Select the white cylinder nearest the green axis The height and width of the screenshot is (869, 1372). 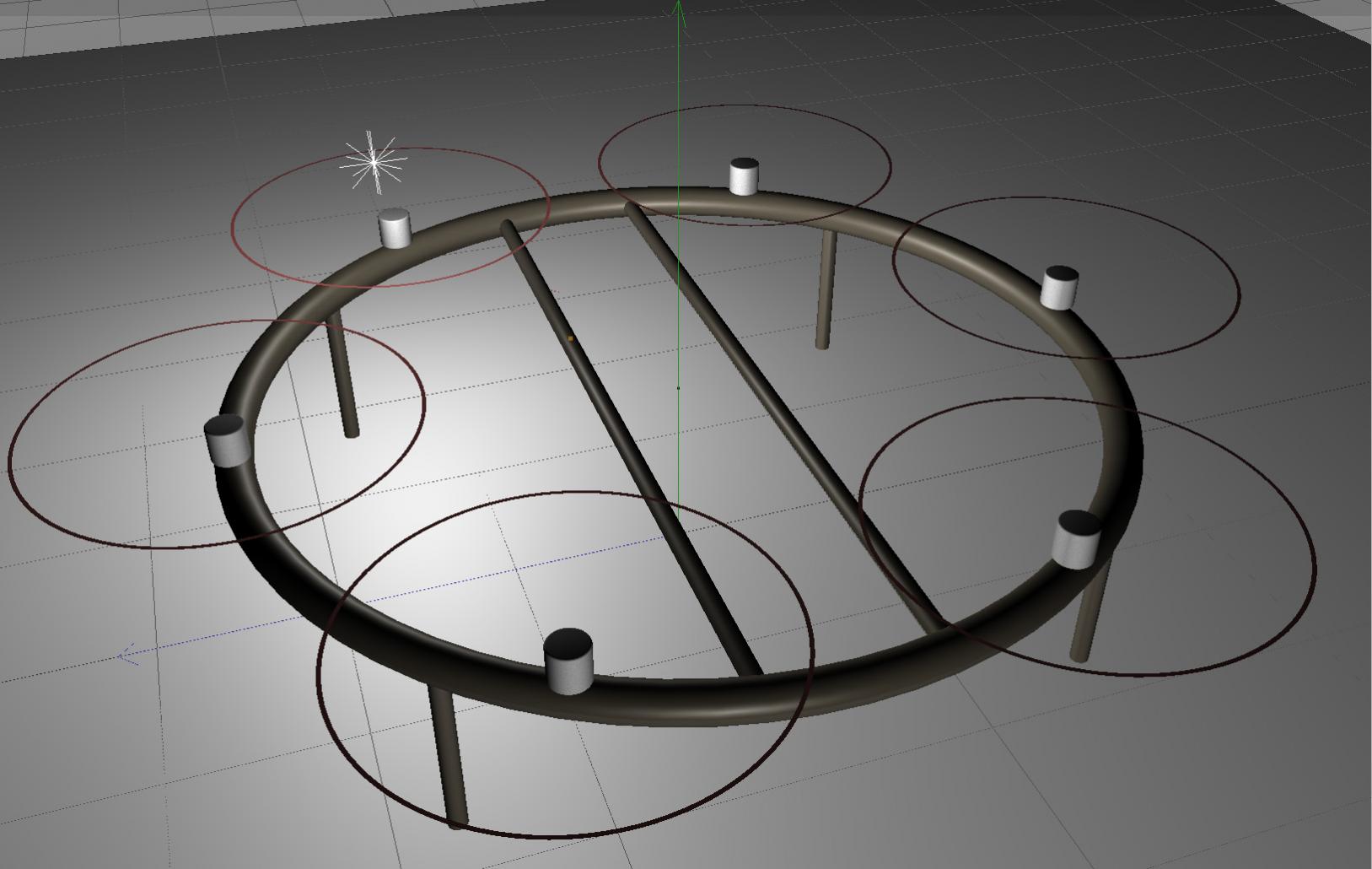click(x=743, y=177)
